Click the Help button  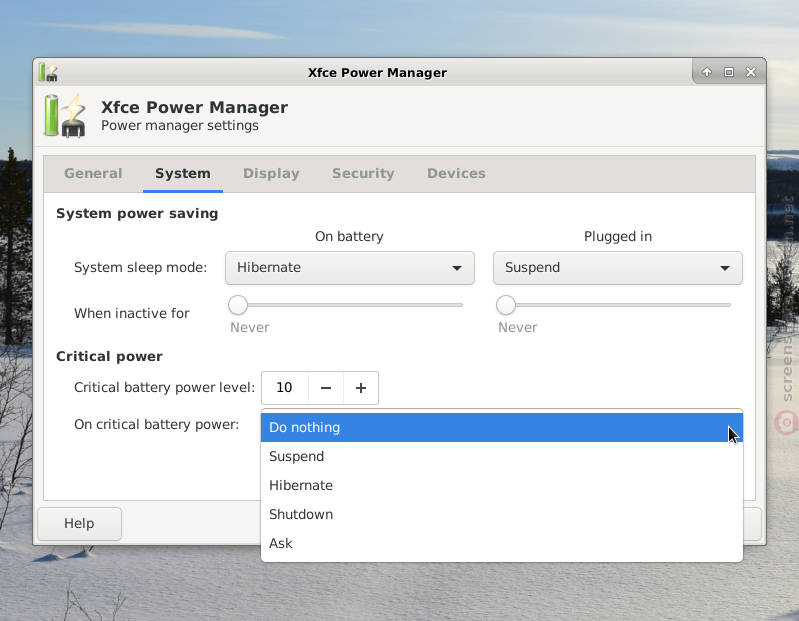79,524
